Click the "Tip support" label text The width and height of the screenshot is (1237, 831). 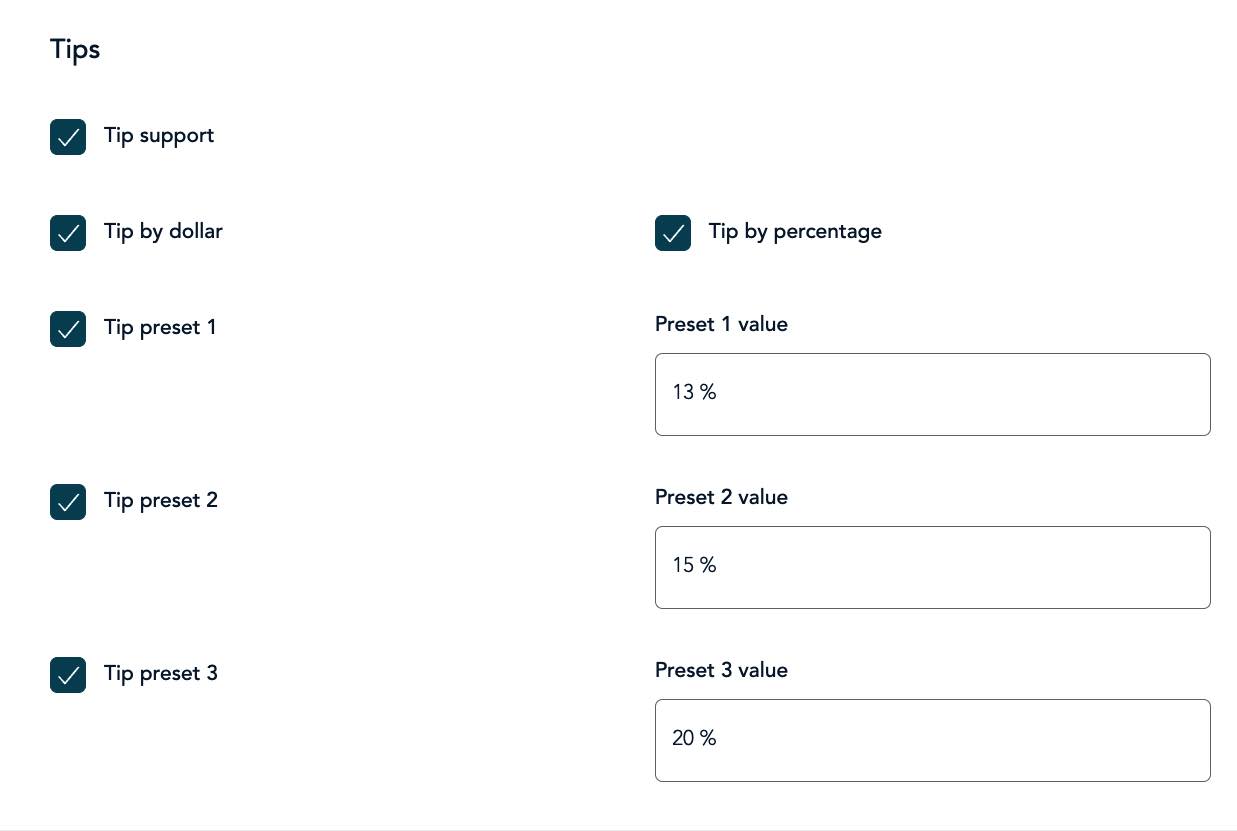pos(158,136)
